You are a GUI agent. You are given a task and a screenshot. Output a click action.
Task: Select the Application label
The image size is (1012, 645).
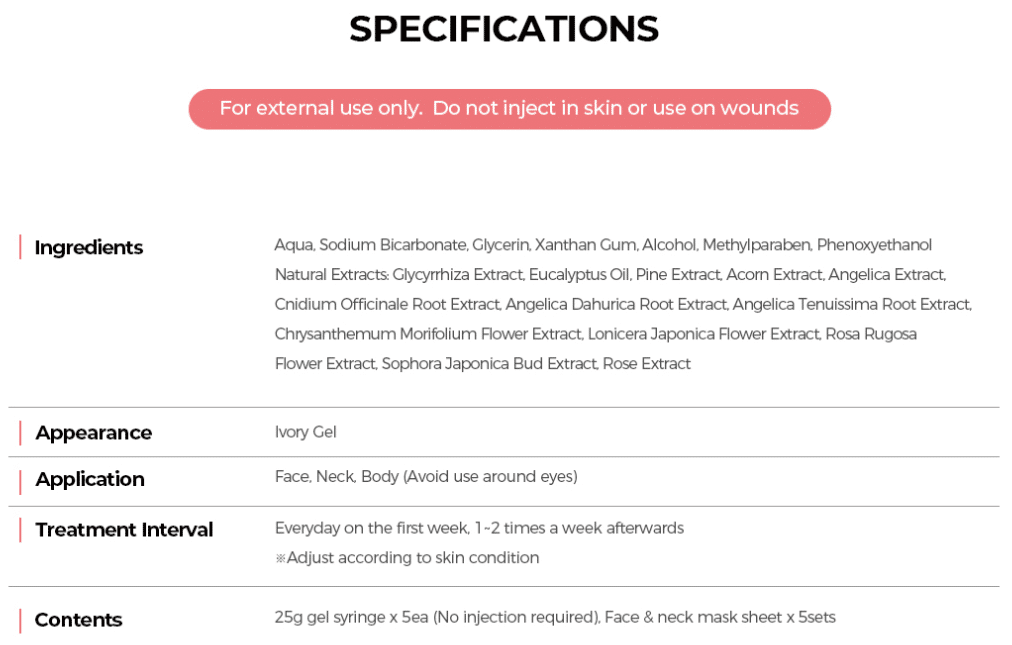[x=90, y=480]
